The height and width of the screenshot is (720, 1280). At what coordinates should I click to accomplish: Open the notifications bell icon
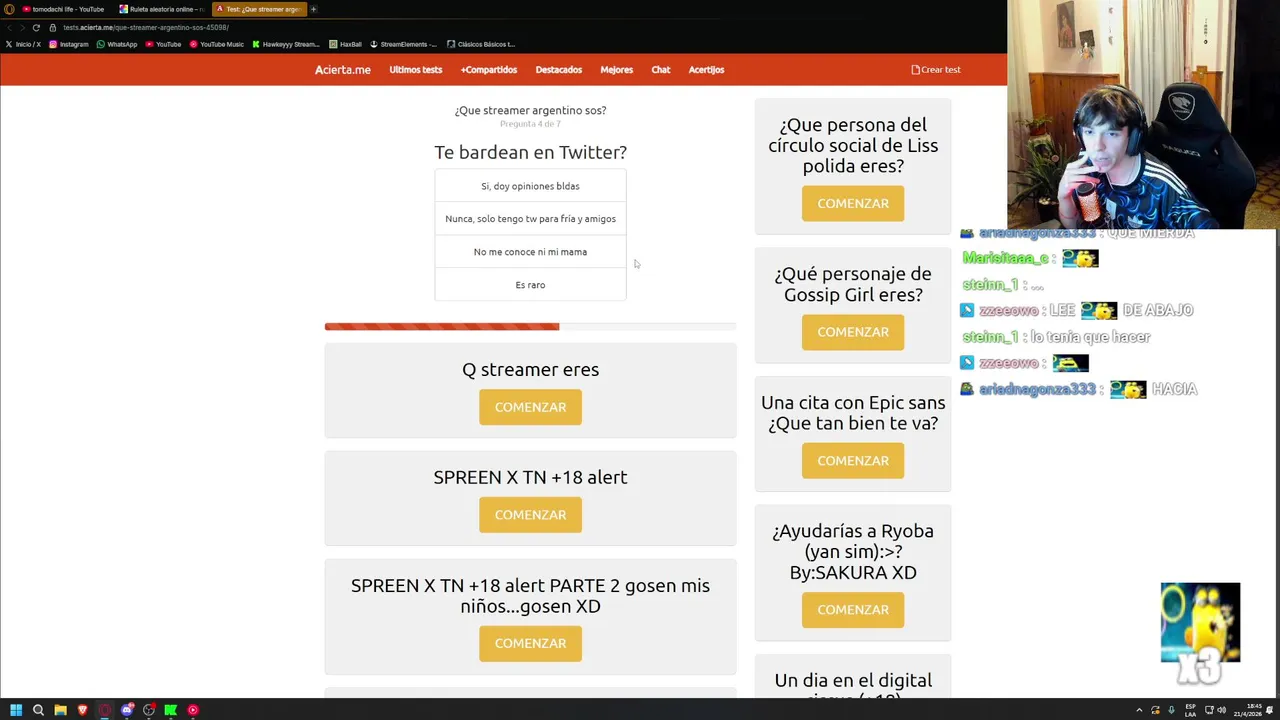(x=1272, y=710)
